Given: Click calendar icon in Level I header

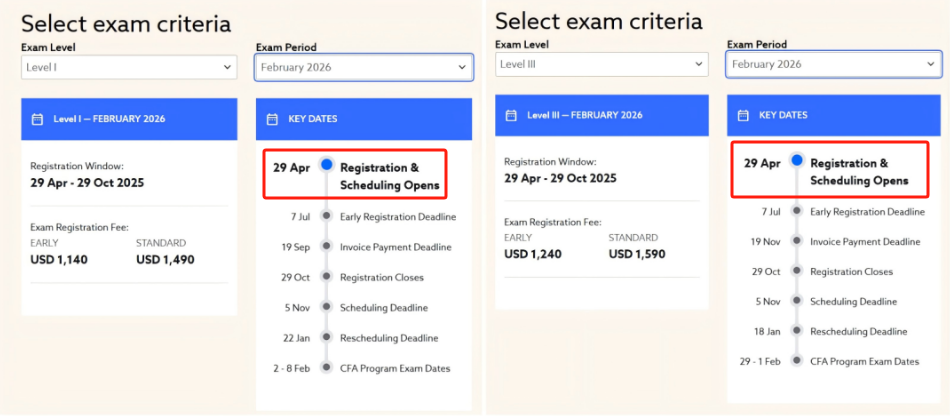Looking at the screenshot, I should [37, 119].
